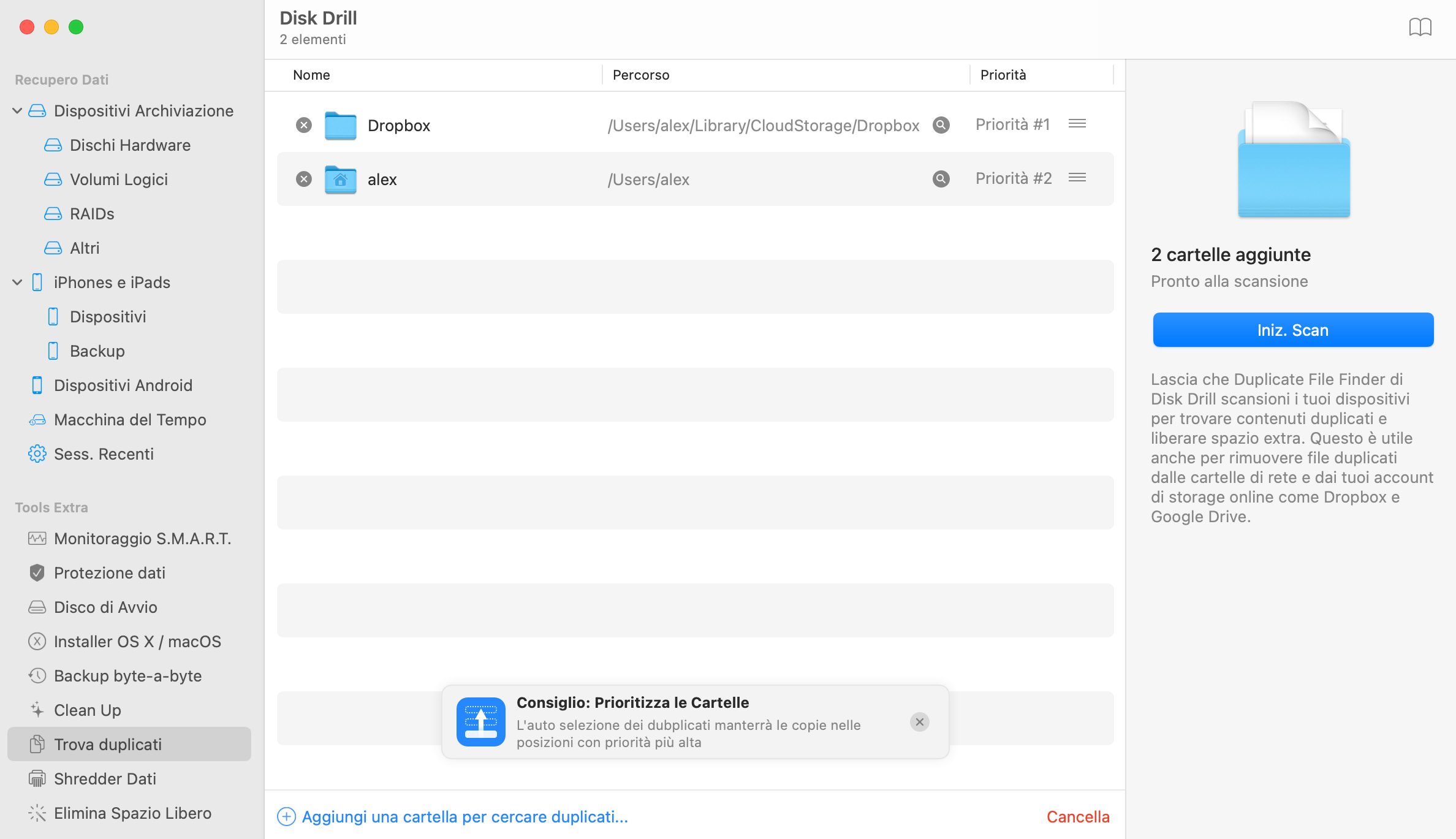
Task: Select the Dropbox folder name
Action: click(399, 126)
